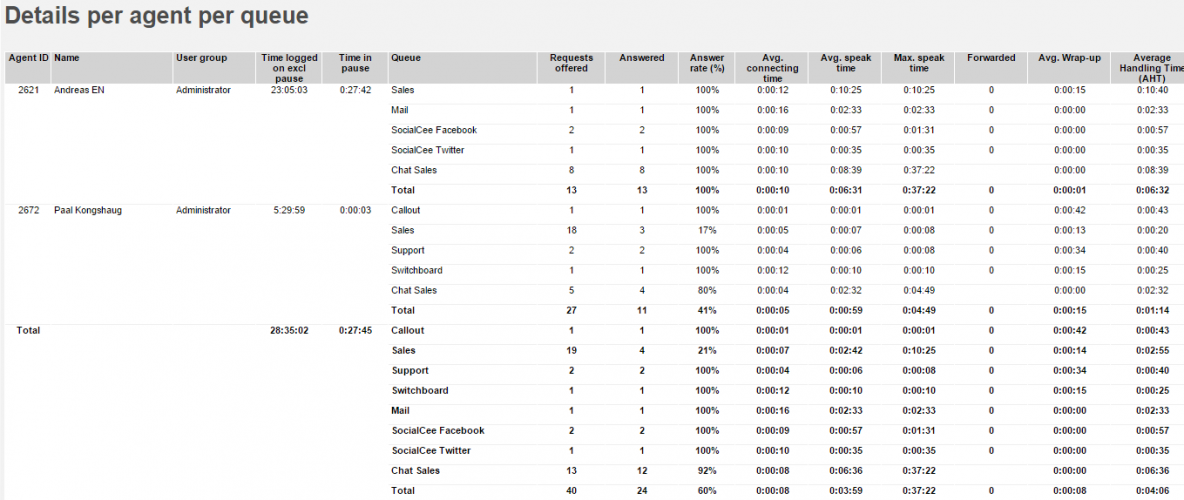Click the grand total time logged 28:35:02
The height and width of the screenshot is (500, 1184).
289,330
